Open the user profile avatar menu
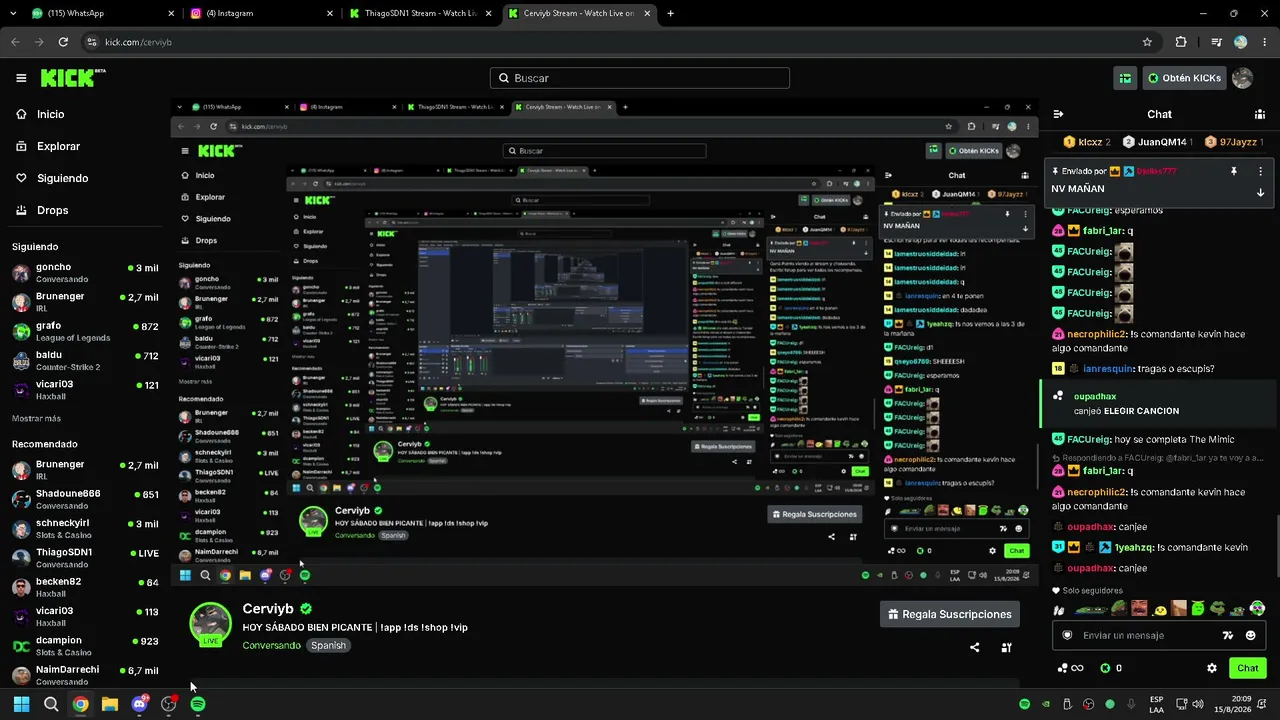Viewport: 1280px width, 720px height. click(1243, 78)
